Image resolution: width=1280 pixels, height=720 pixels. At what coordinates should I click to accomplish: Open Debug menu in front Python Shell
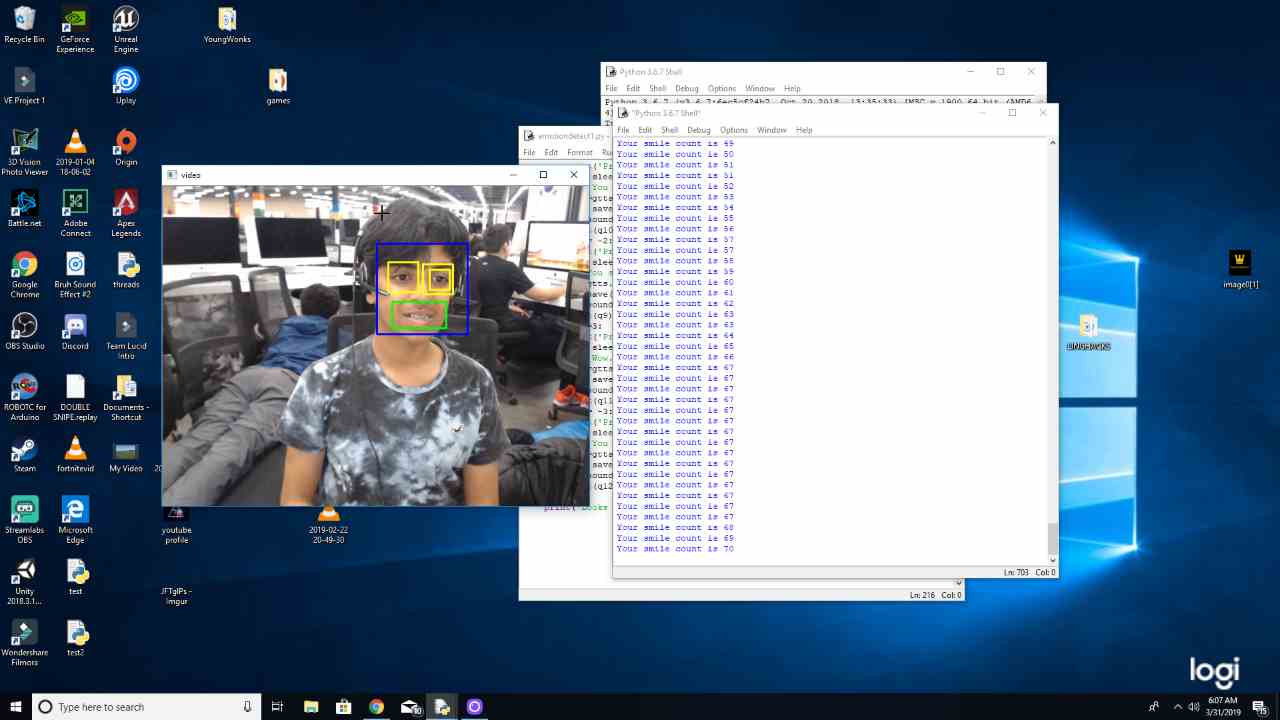click(699, 130)
